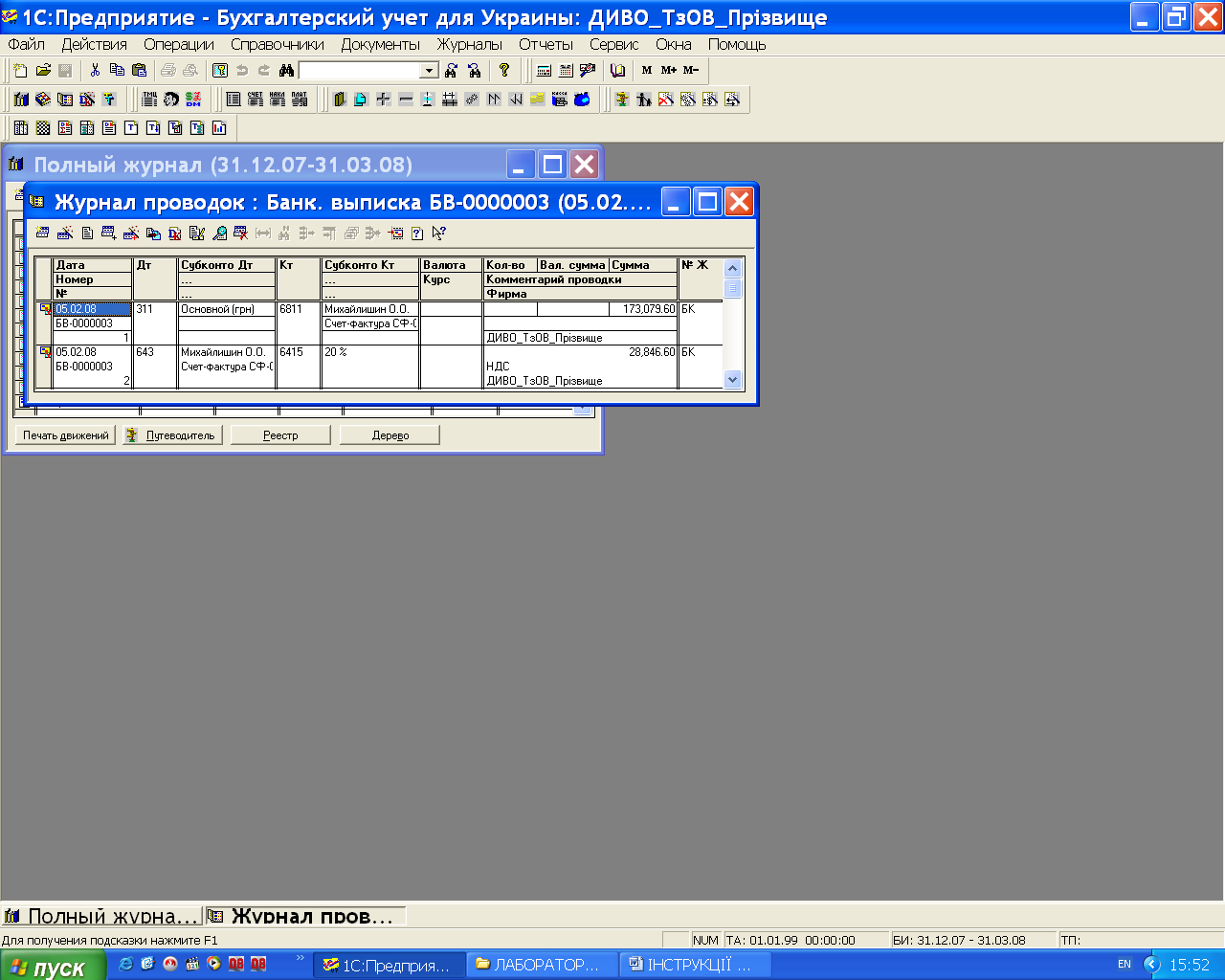The height and width of the screenshot is (980, 1225).
Task: Click the description '?' icon in Журнал проводок toolbar
Action: point(417,233)
